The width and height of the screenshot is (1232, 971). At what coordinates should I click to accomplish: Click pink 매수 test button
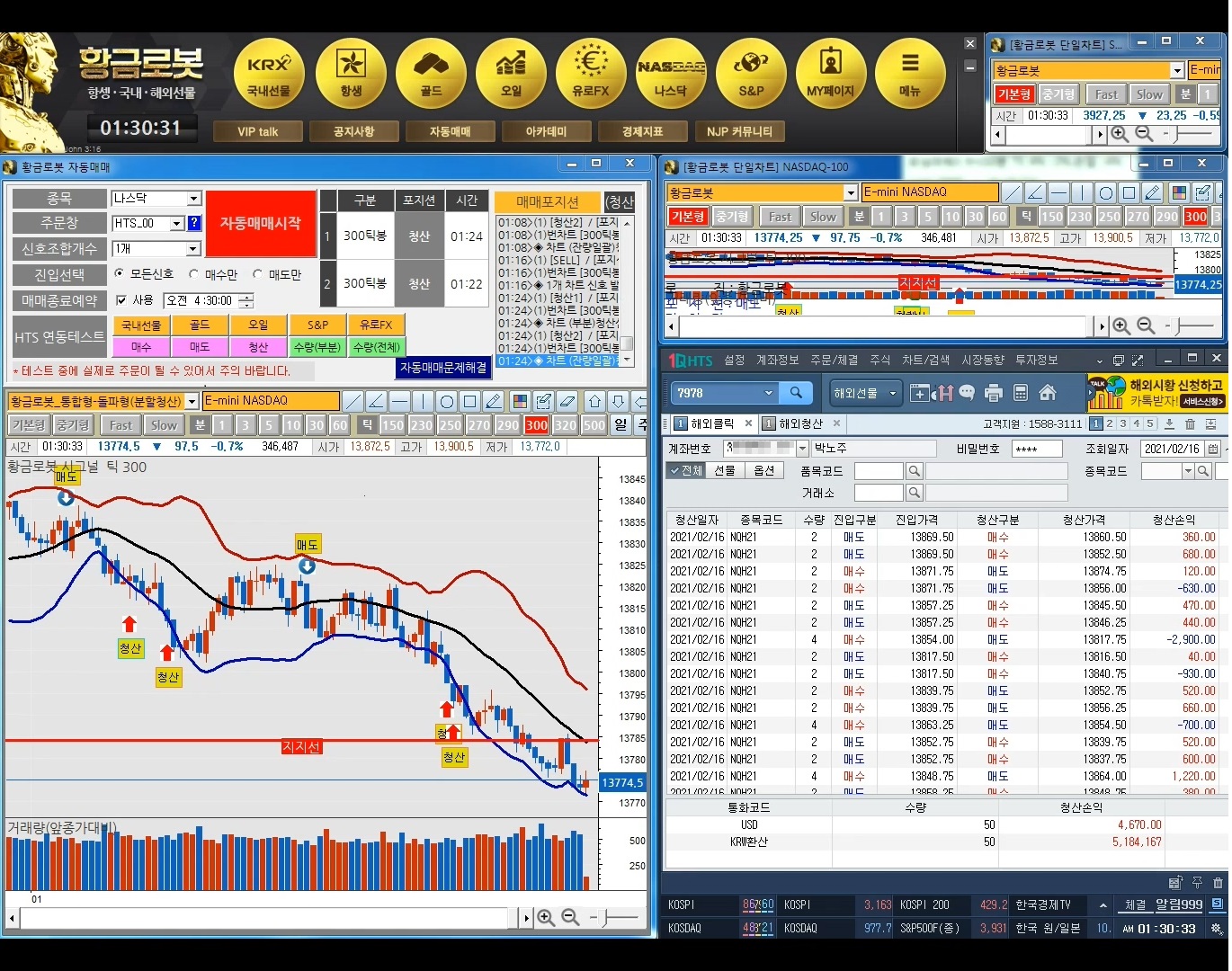point(141,346)
